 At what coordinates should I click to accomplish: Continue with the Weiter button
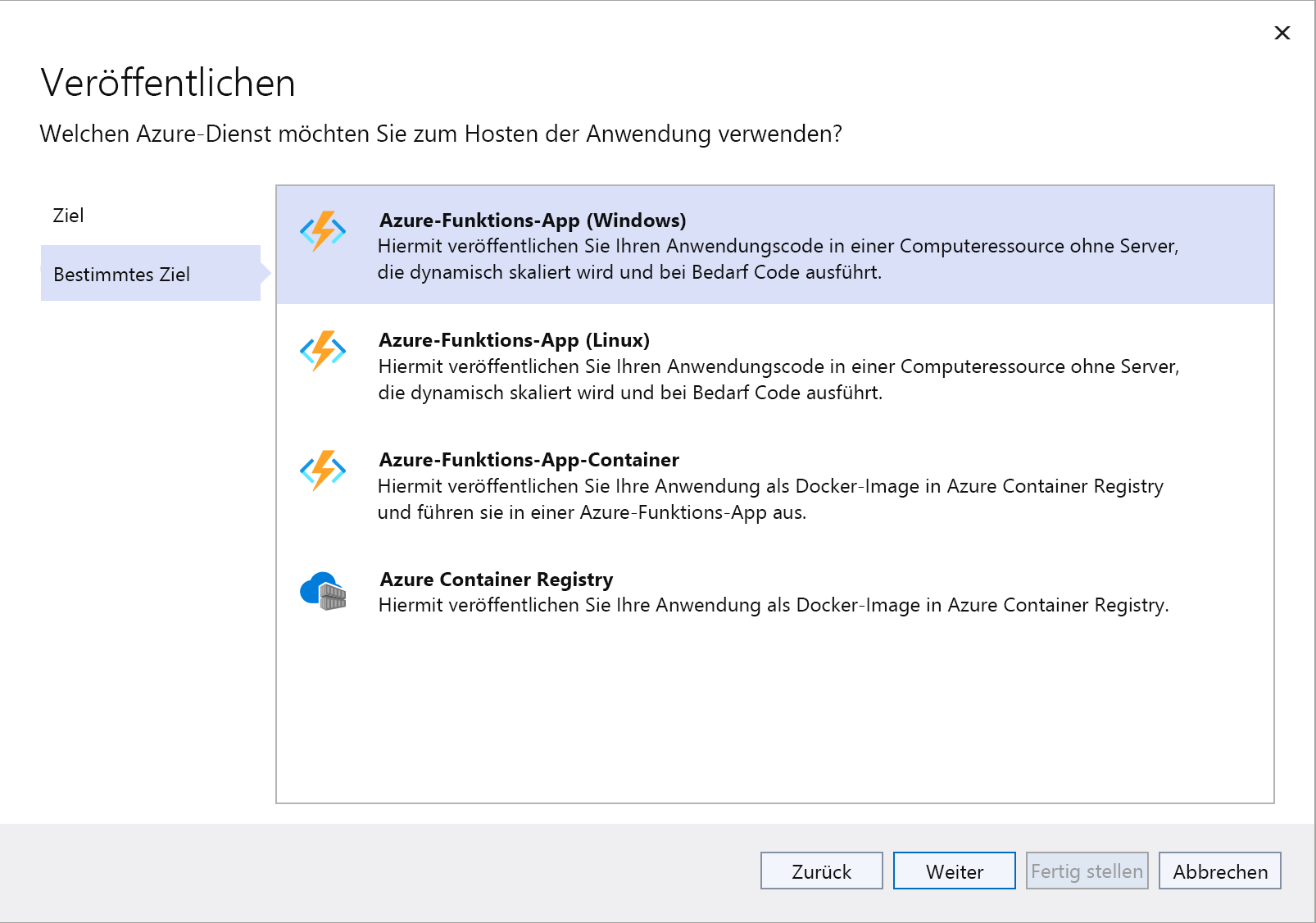(x=955, y=871)
